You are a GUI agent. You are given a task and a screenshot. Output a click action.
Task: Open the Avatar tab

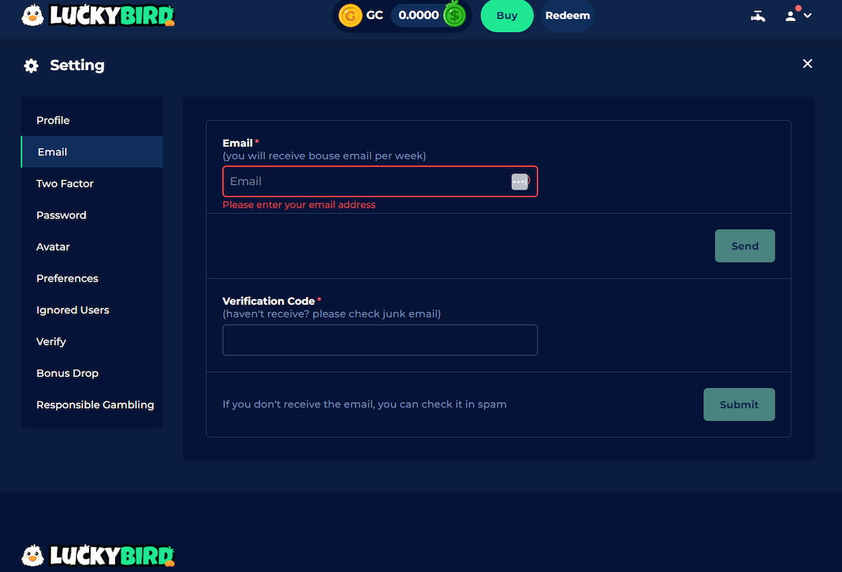click(x=92, y=247)
